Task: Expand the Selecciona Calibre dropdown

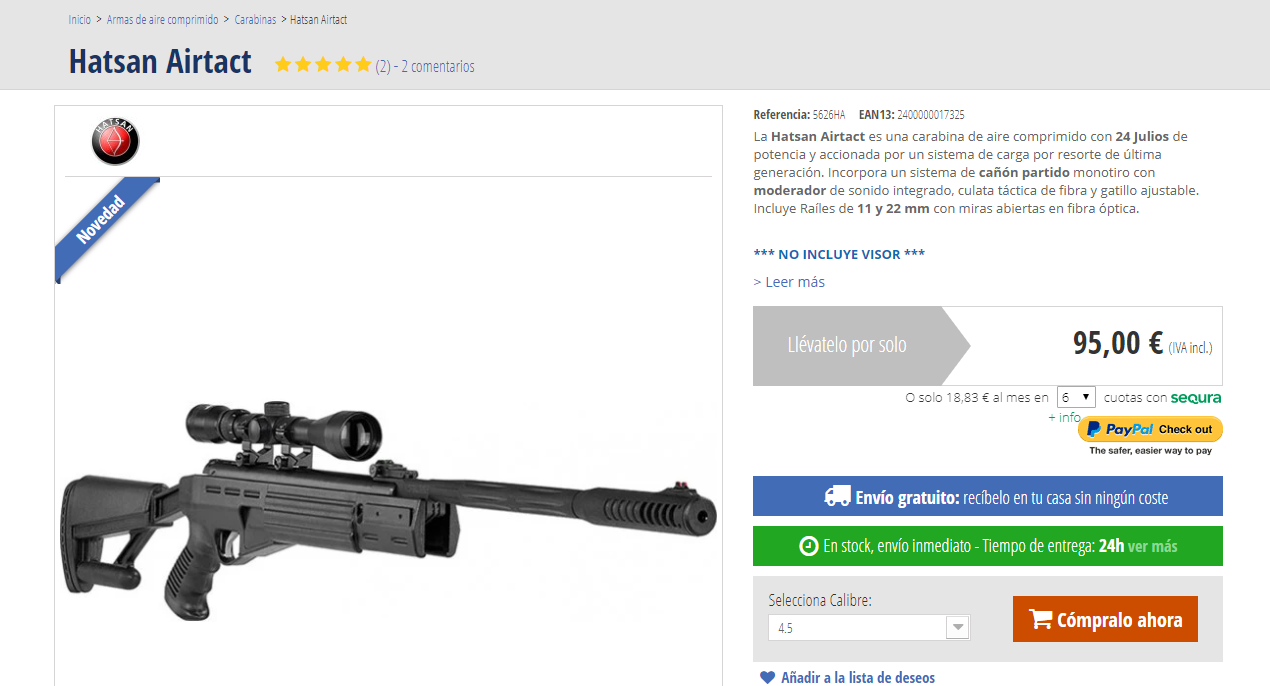Action: (x=869, y=628)
